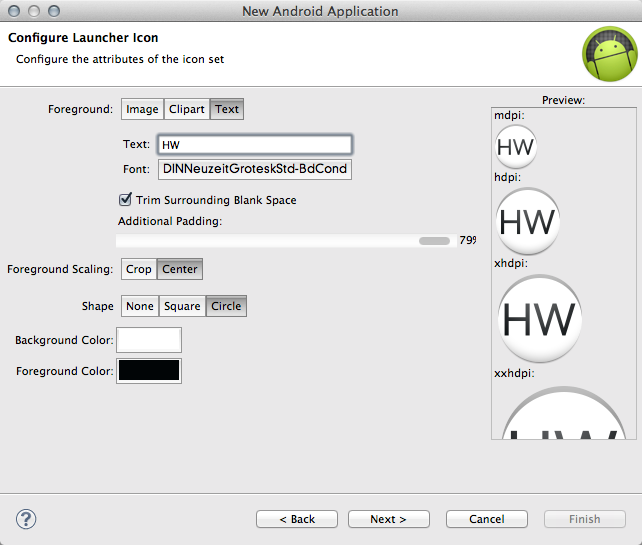Set shape to Square
Image resolution: width=642 pixels, height=545 pixels.
(x=182, y=306)
